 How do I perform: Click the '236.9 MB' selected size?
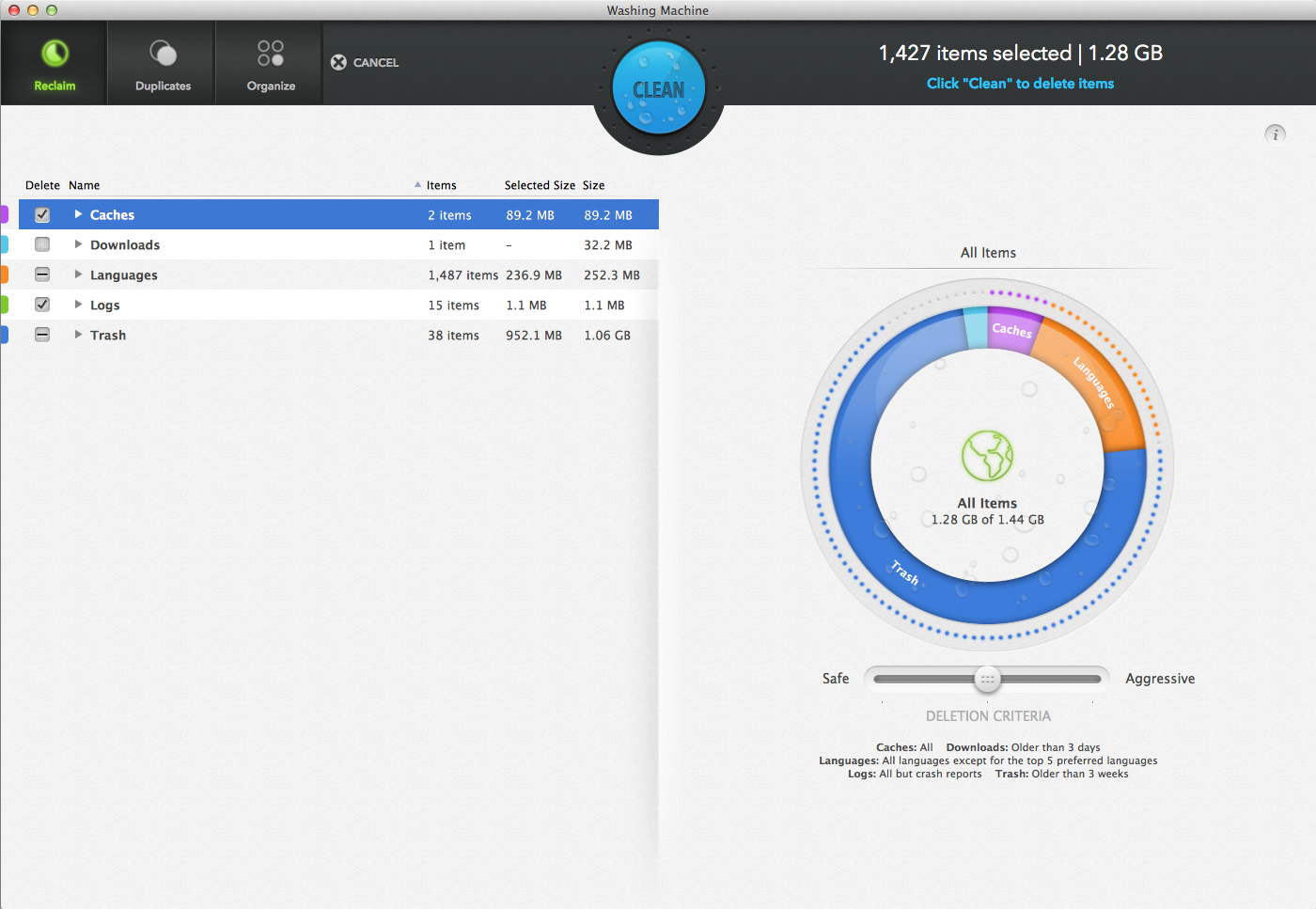coord(534,275)
